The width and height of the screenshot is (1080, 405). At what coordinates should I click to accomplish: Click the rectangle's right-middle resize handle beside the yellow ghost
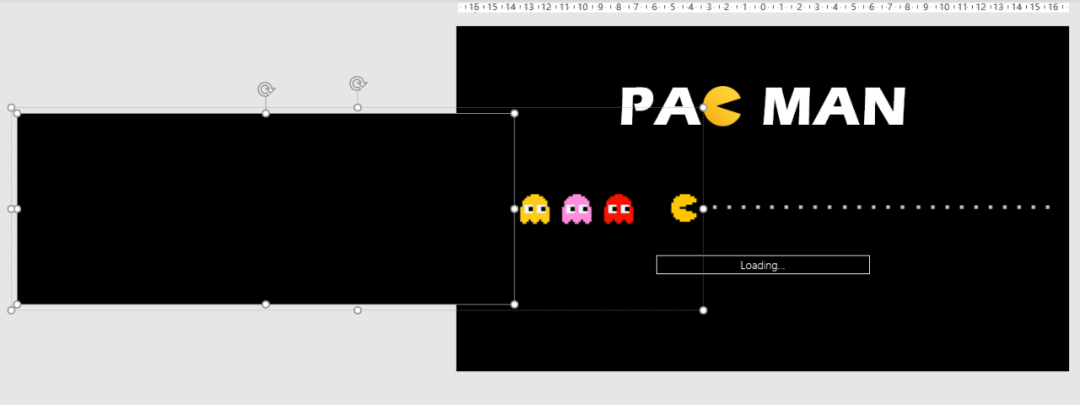514,209
